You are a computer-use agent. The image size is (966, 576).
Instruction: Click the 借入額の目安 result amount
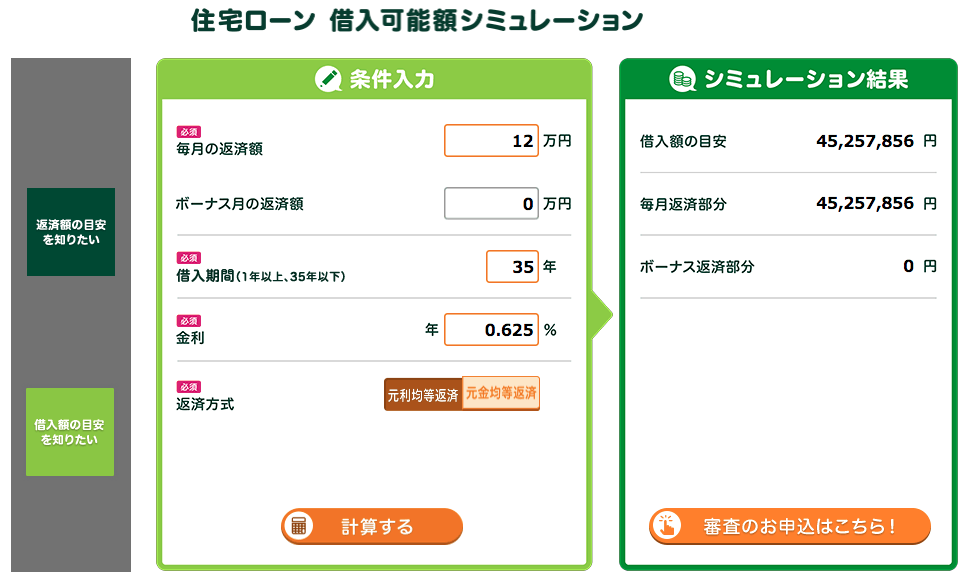click(x=865, y=141)
